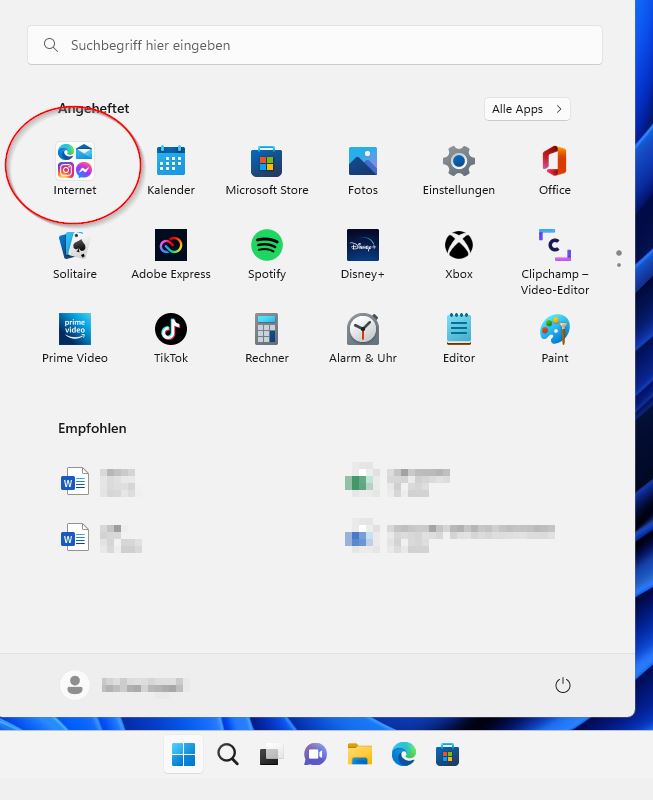The image size is (653, 800).
Task: Open Task View in the taskbar
Action: [x=271, y=755]
